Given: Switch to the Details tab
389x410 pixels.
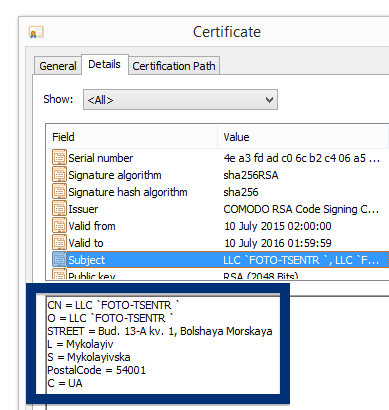Looking at the screenshot, I should pos(105,64).
